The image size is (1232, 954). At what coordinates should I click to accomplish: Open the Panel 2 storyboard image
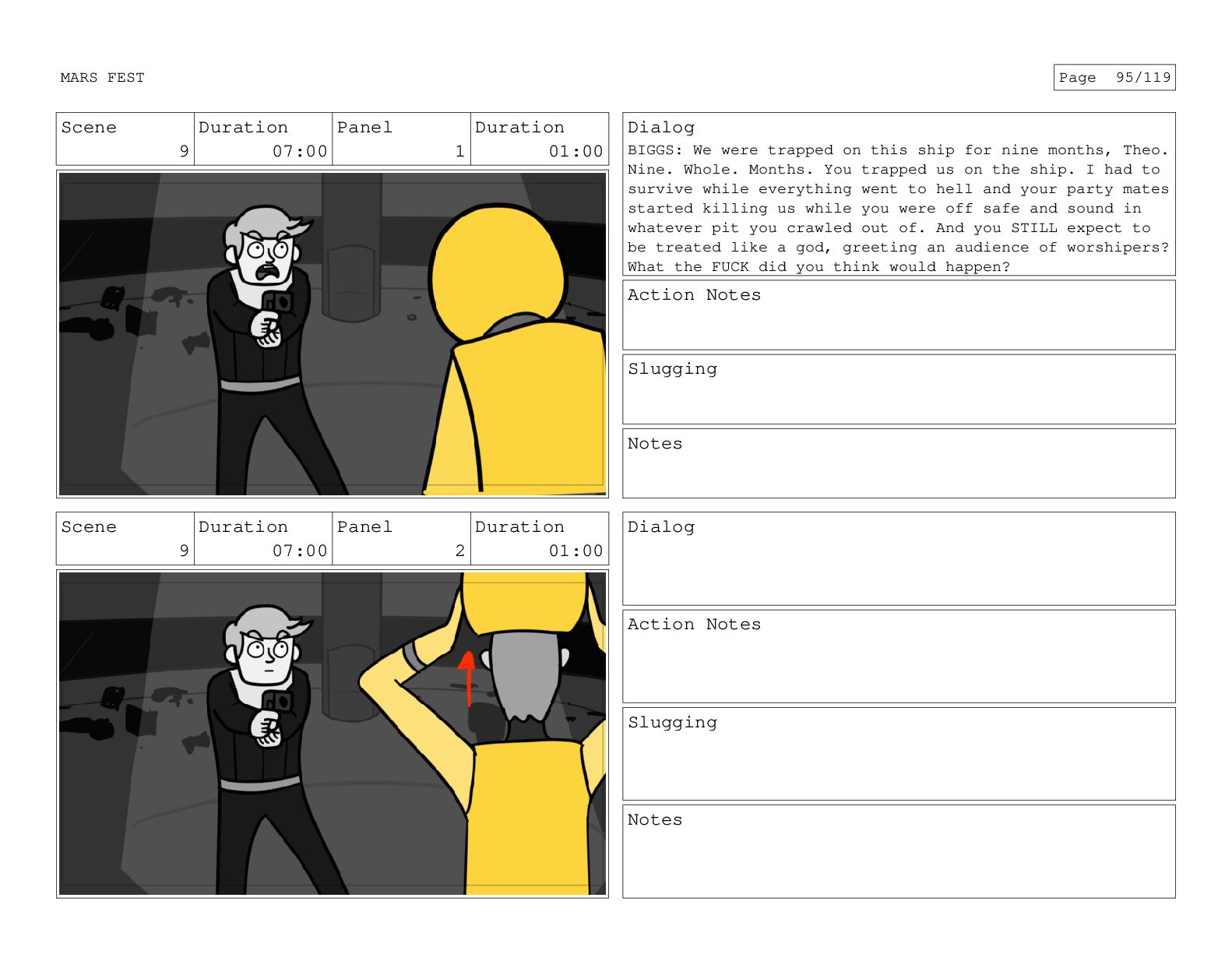[333, 734]
